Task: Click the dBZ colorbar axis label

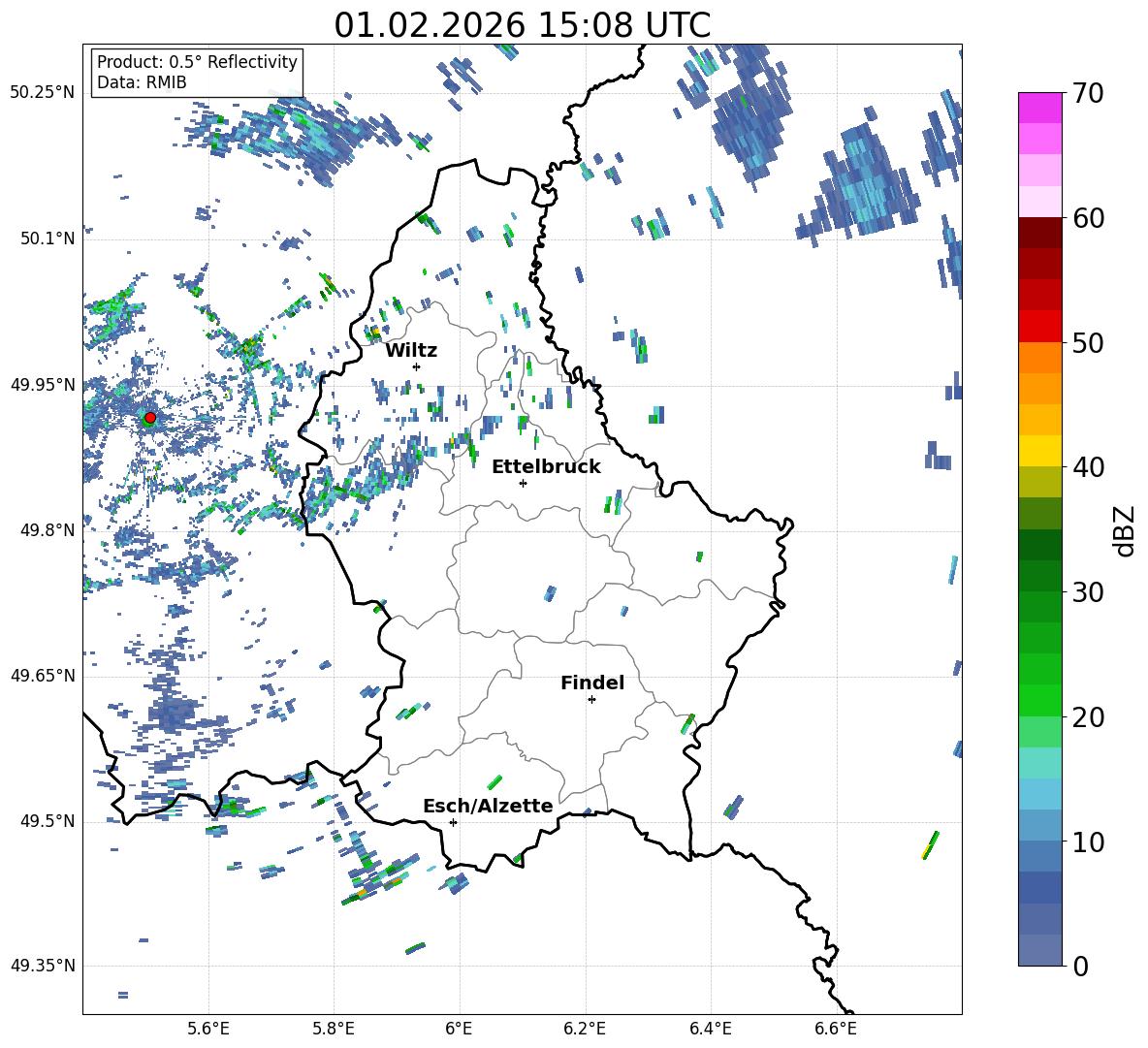Action: click(1125, 530)
